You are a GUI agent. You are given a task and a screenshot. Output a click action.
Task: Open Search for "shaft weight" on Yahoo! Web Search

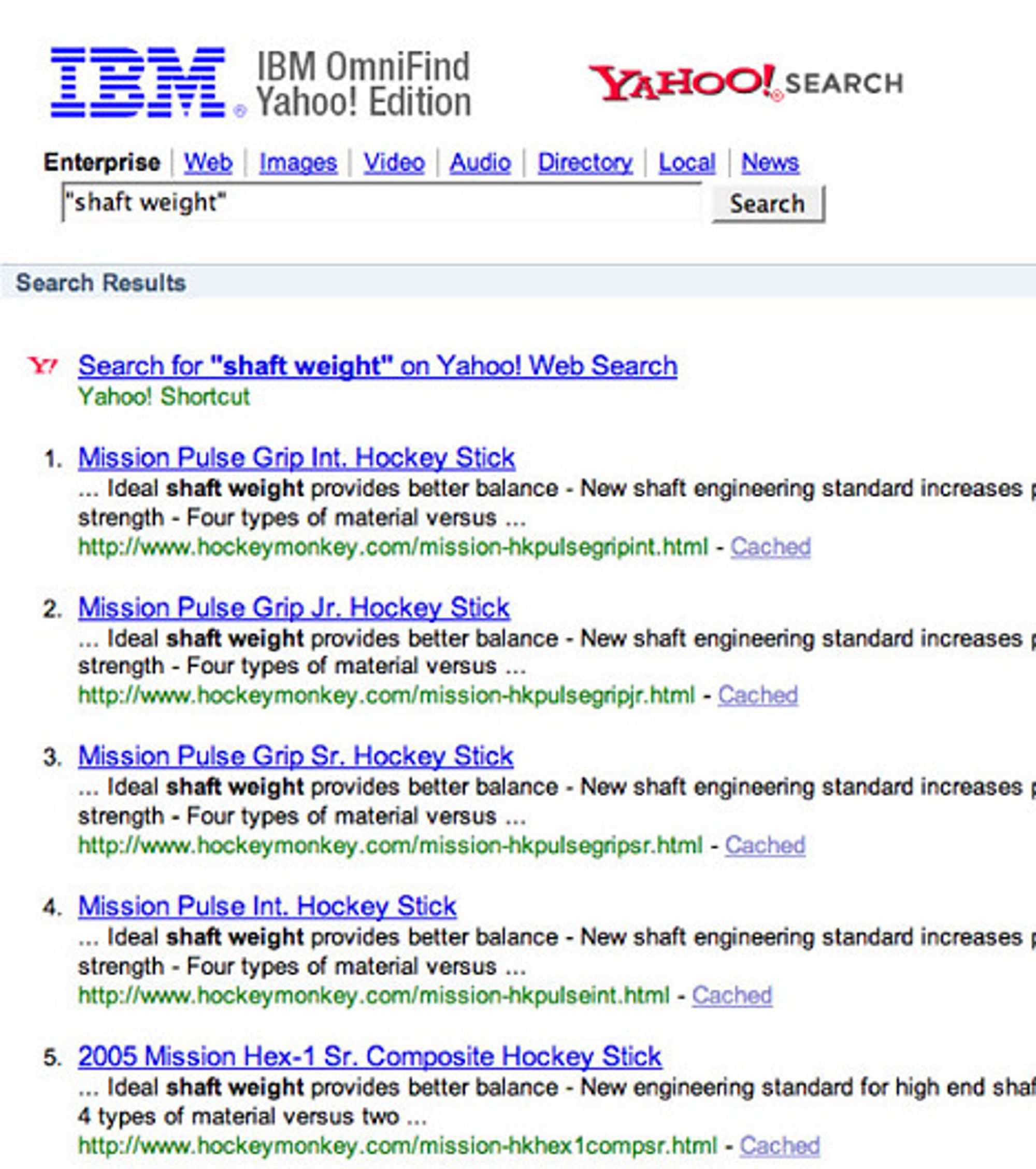coord(378,365)
